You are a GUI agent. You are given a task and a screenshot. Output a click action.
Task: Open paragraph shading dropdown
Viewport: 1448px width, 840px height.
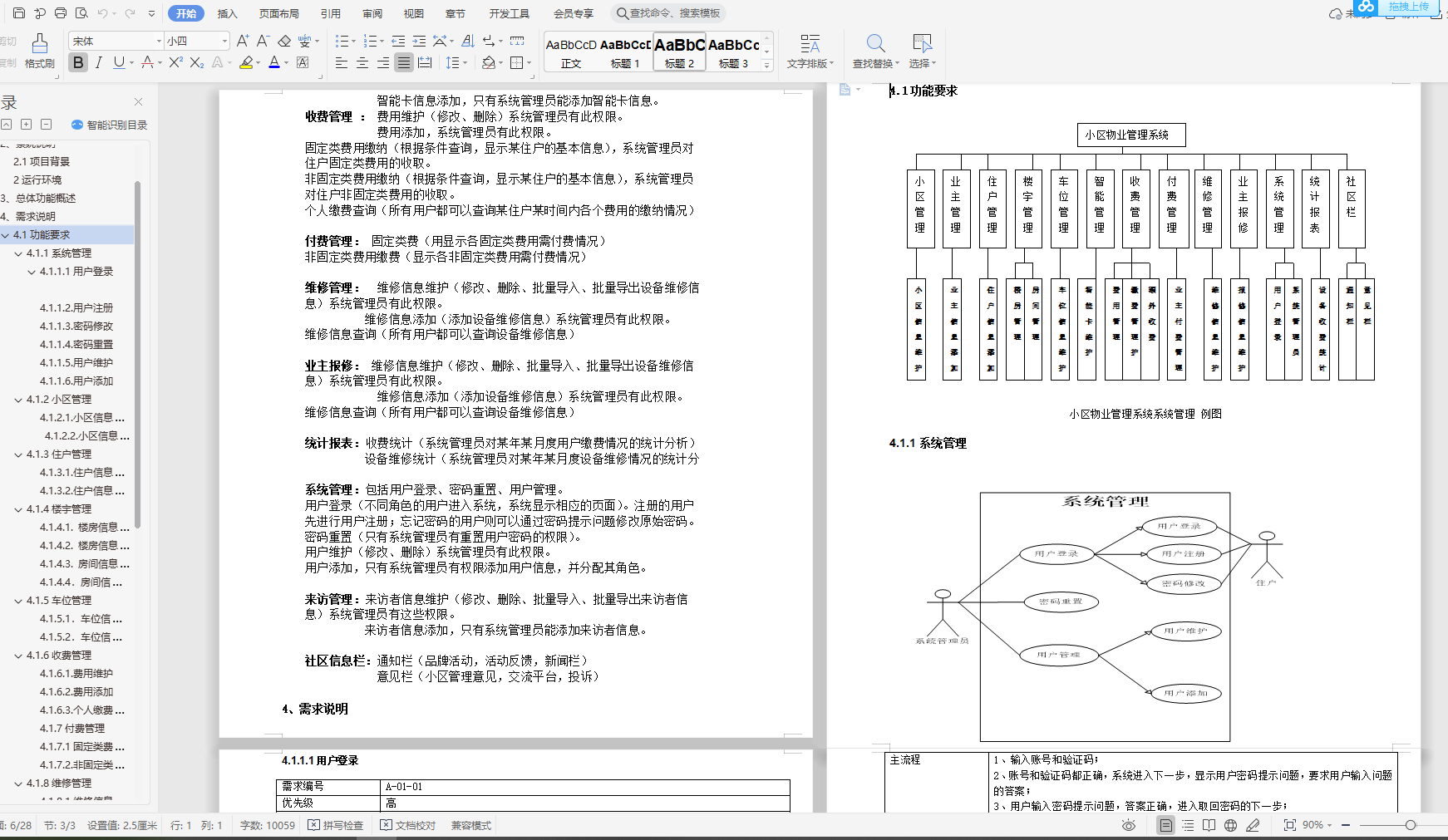(501, 63)
